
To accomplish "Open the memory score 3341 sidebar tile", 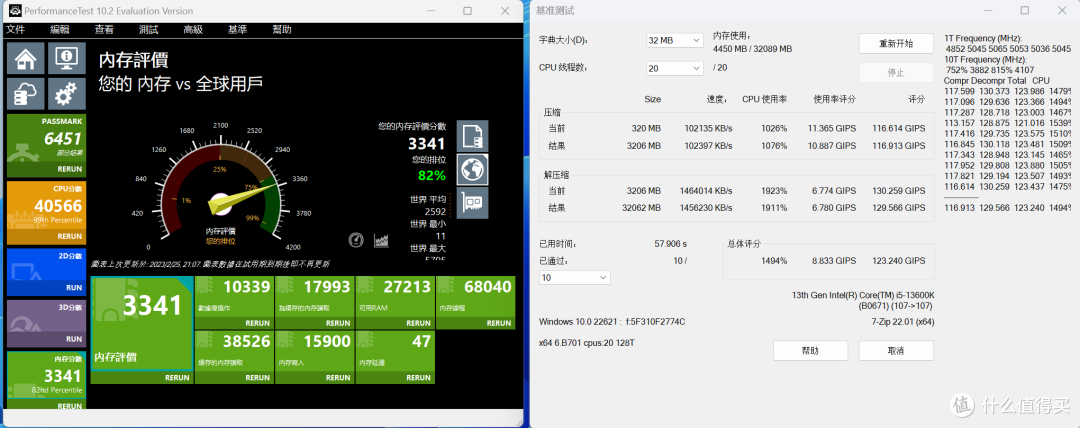I will pos(46,381).
